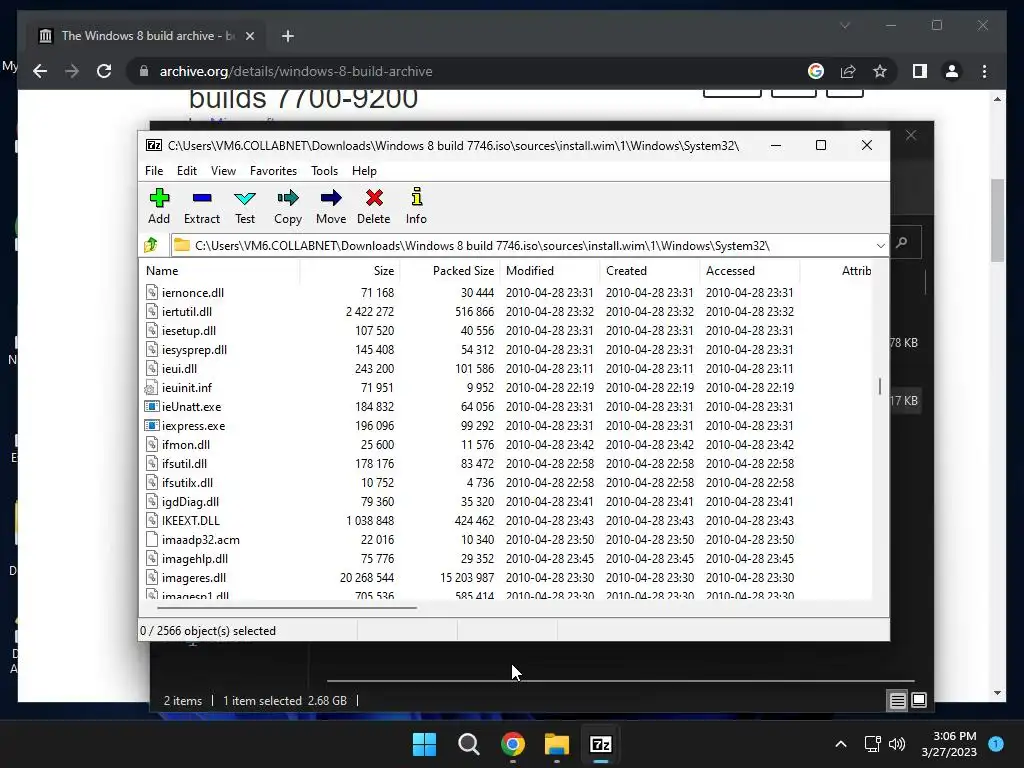Reload the archive.org page
Image resolution: width=1024 pixels, height=768 pixels.
click(104, 71)
